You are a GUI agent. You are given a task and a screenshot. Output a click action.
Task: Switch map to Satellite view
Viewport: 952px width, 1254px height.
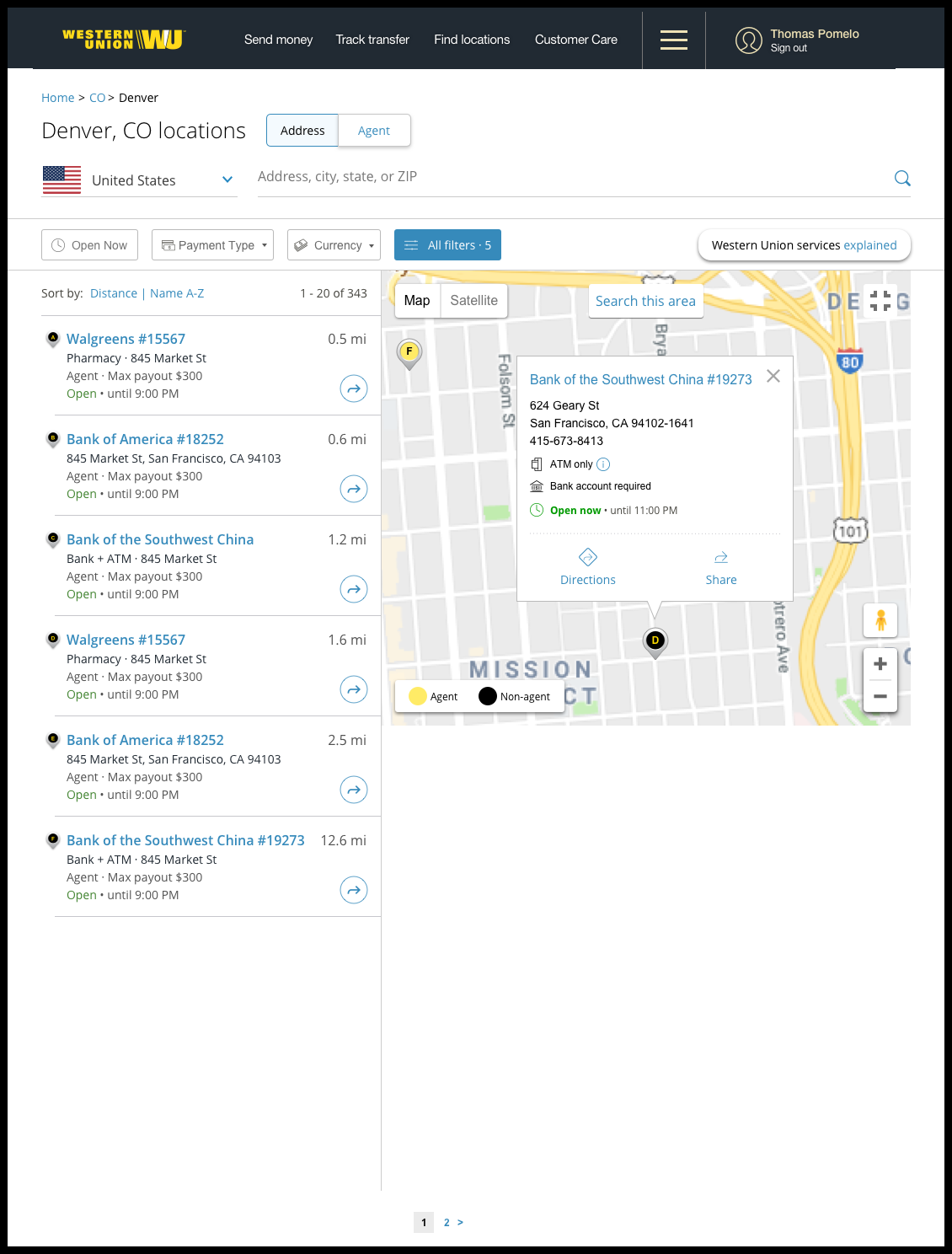[474, 301]
